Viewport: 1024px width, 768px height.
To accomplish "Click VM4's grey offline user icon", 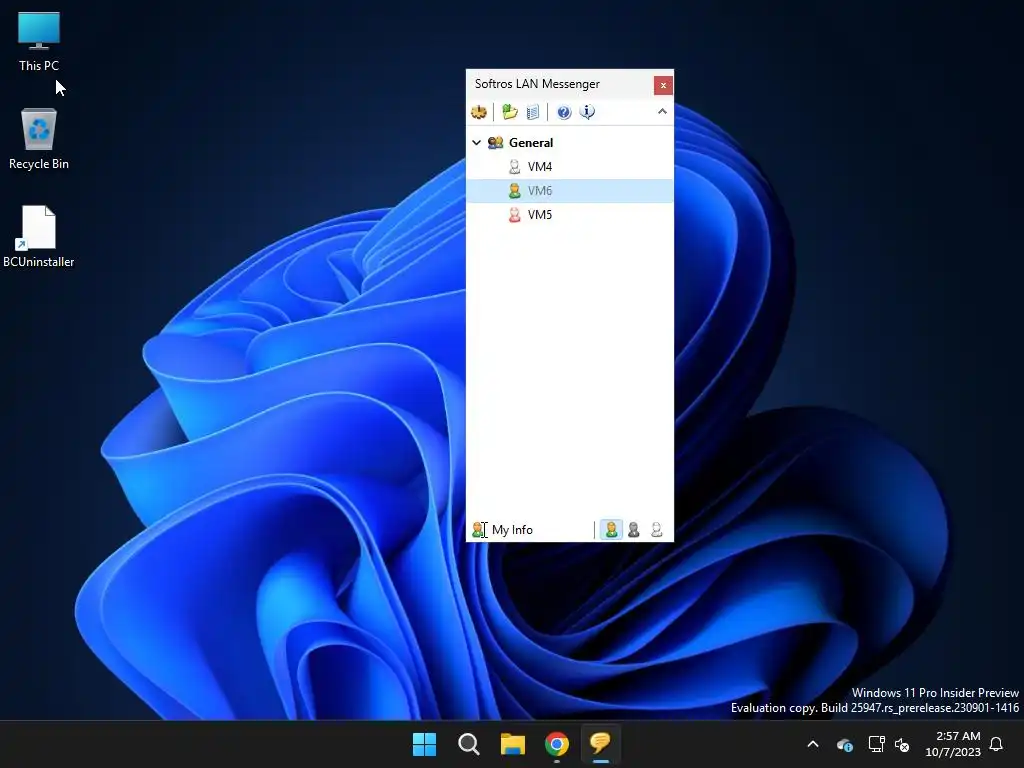I will point(515,167).
